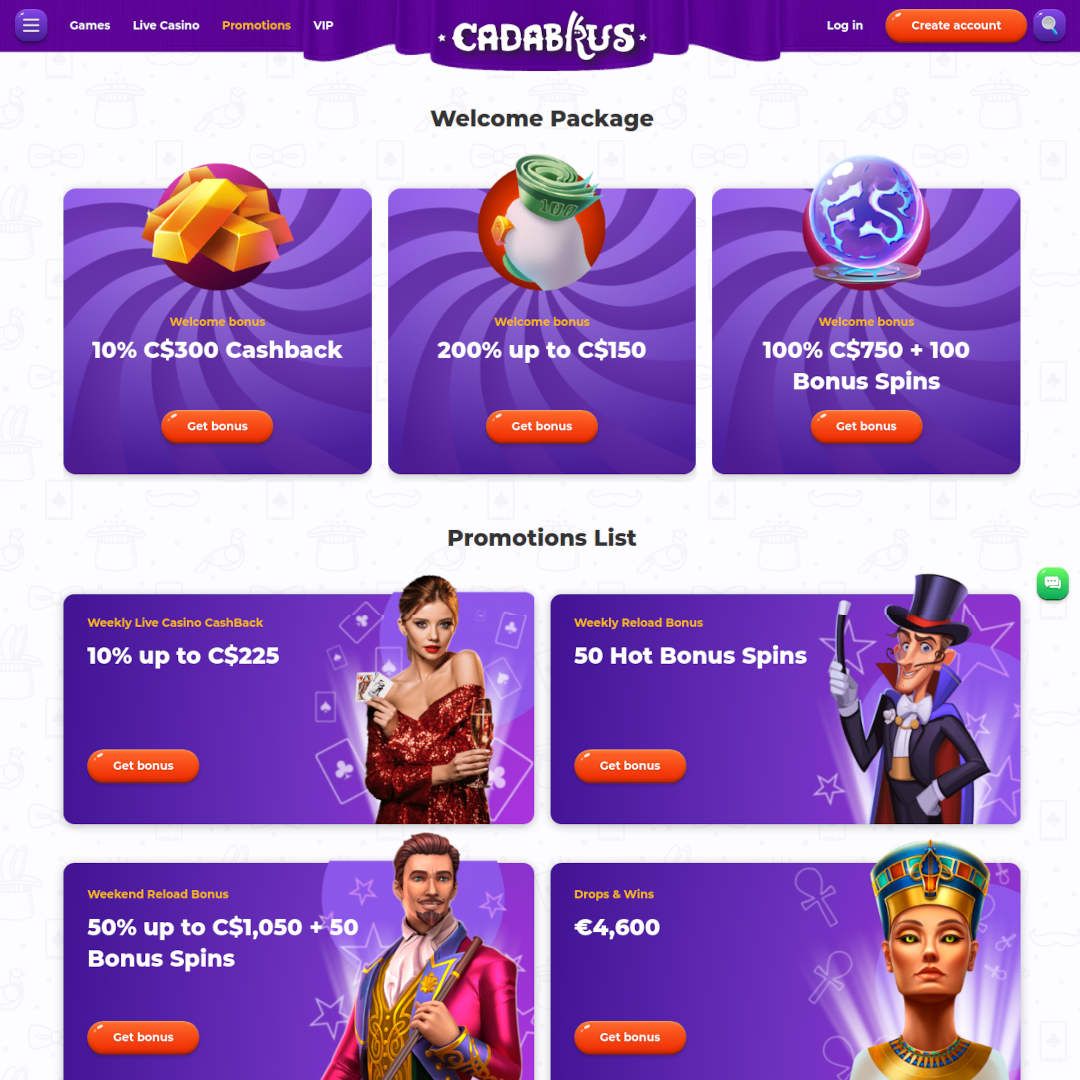
Task: Get the Drops & Wins bonus
Action: click(630, 1037)
